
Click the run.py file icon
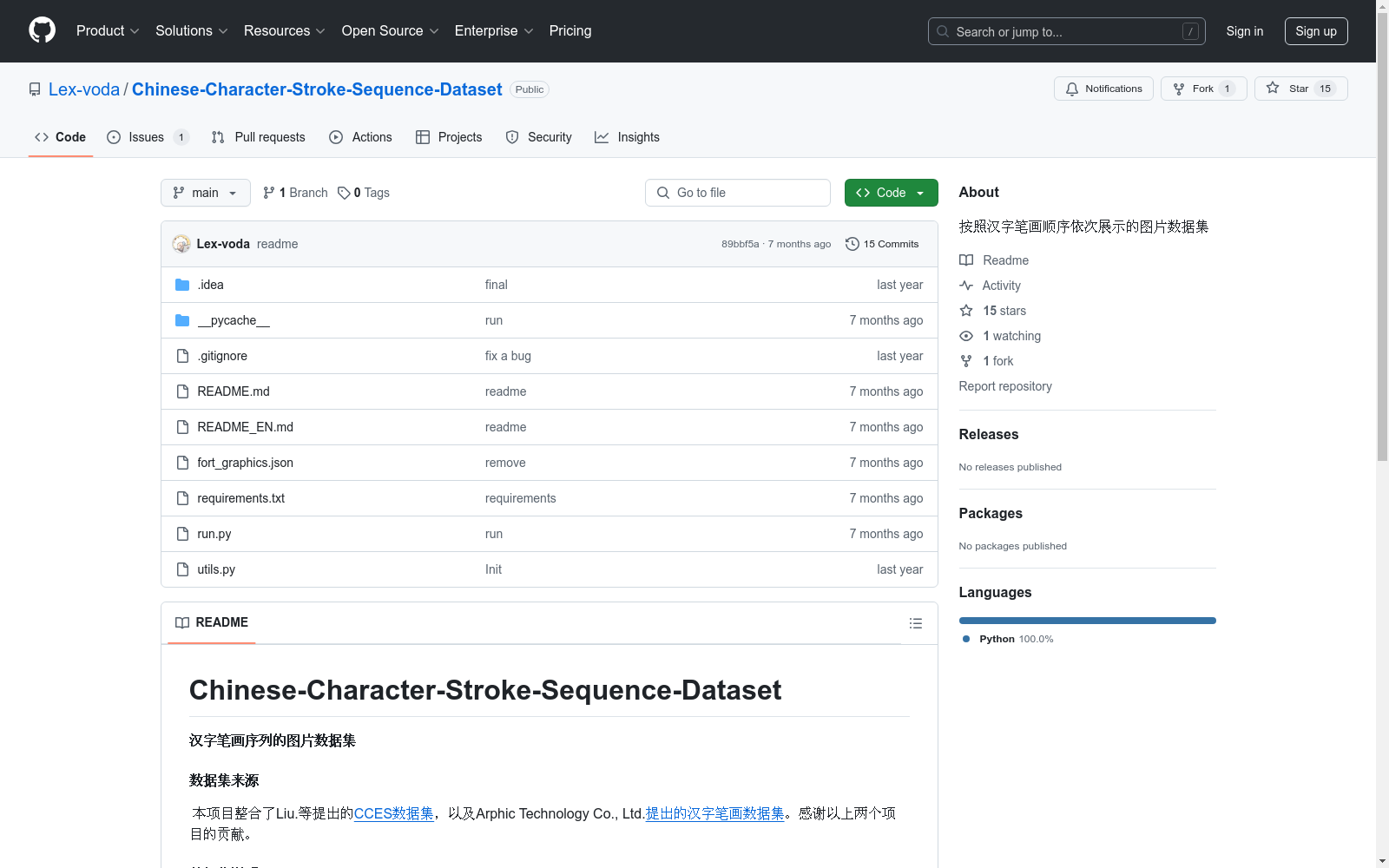point(182,534)
